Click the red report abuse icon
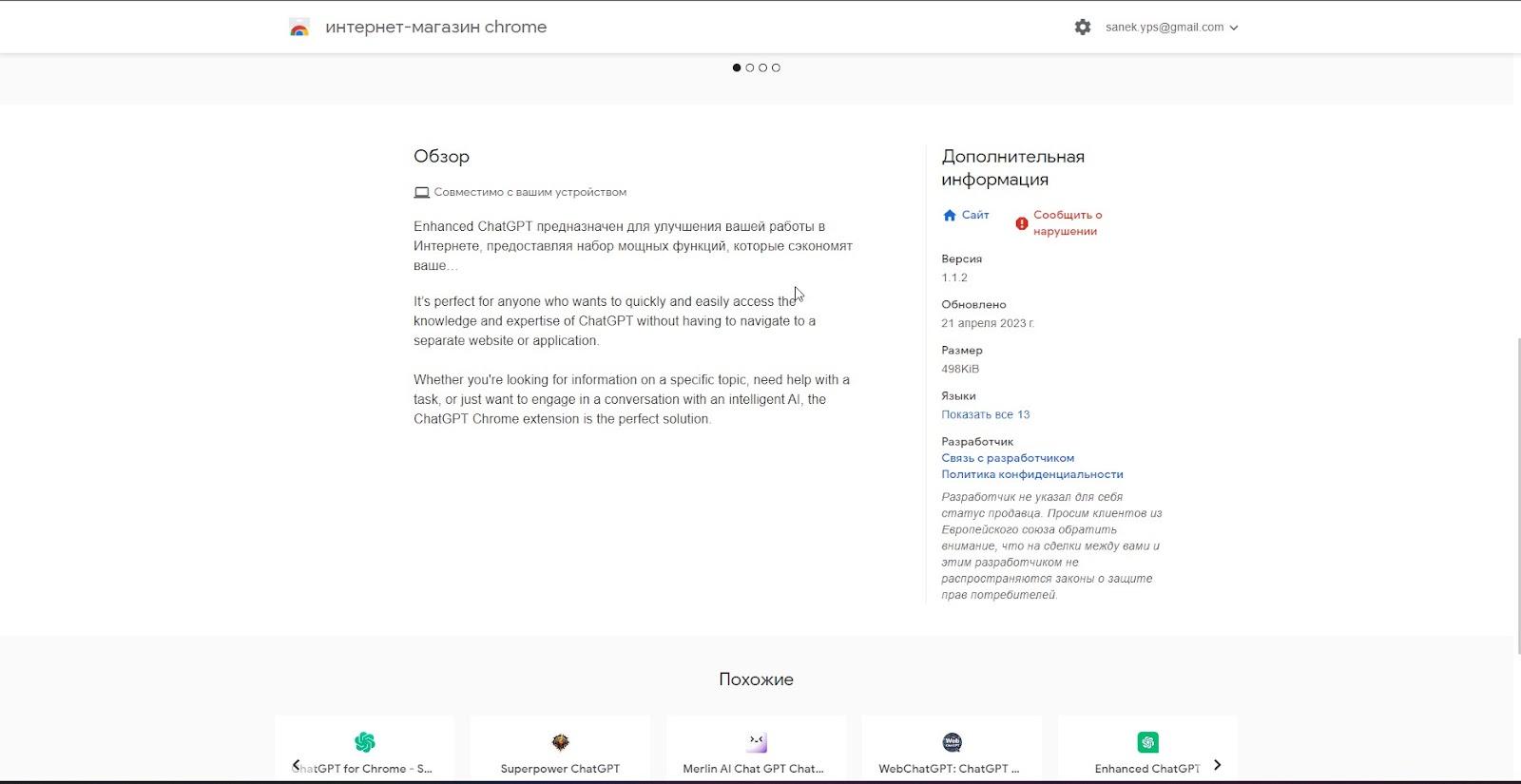This screenshot has width=1521, height=784. [1022, 223]
